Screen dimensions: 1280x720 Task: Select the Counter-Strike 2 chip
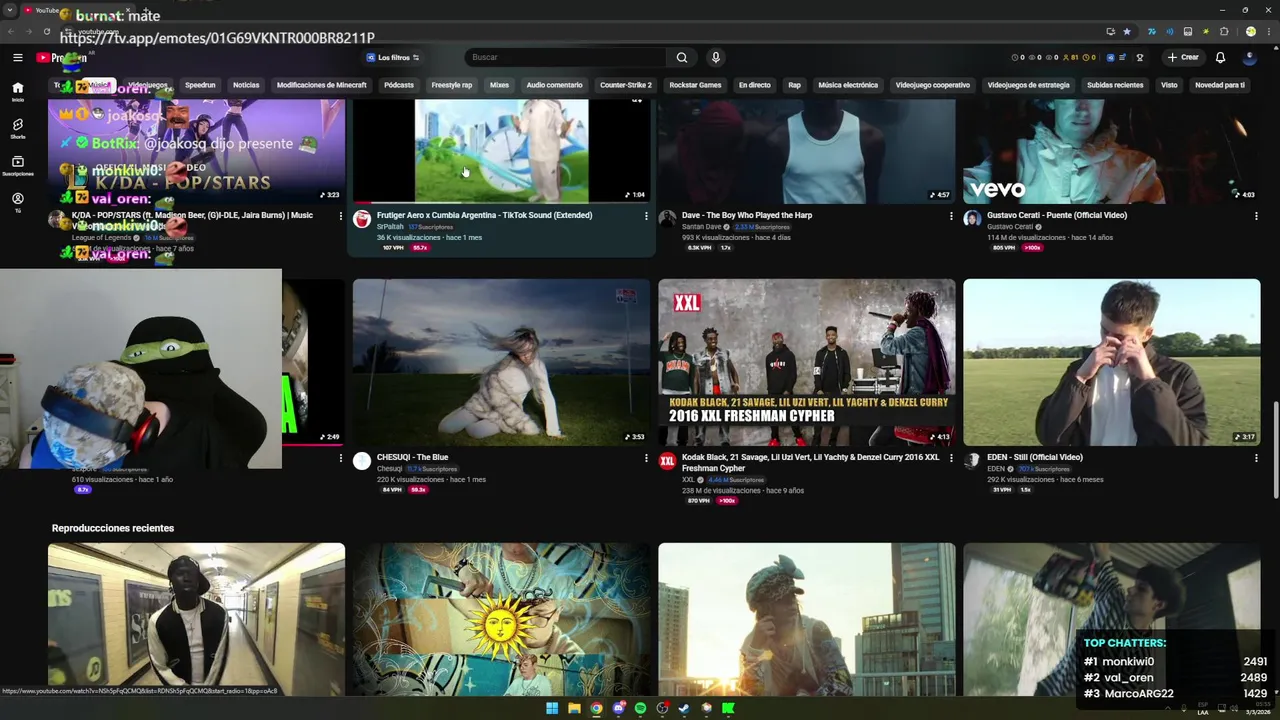coord(626,85)
